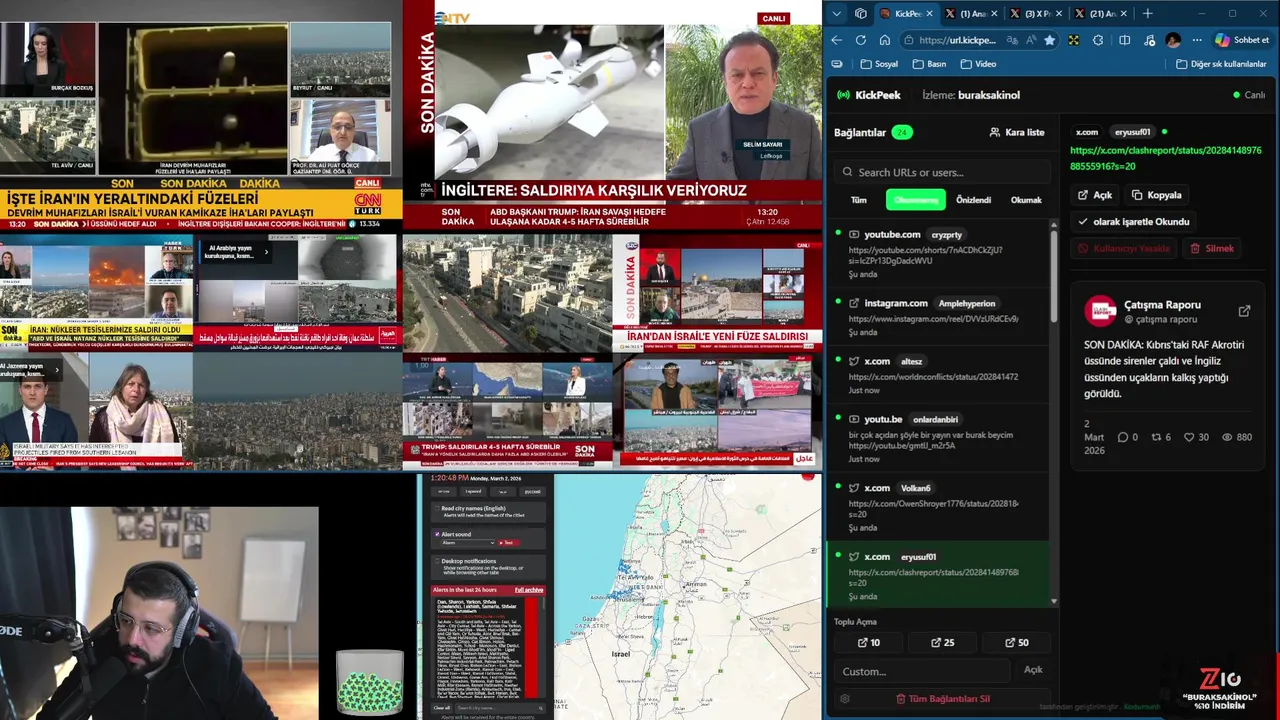This screenshot has width=1280, height=720.
Task: Click Tüm Bağlantıları Sil button
Action: (x=942, y=699)
